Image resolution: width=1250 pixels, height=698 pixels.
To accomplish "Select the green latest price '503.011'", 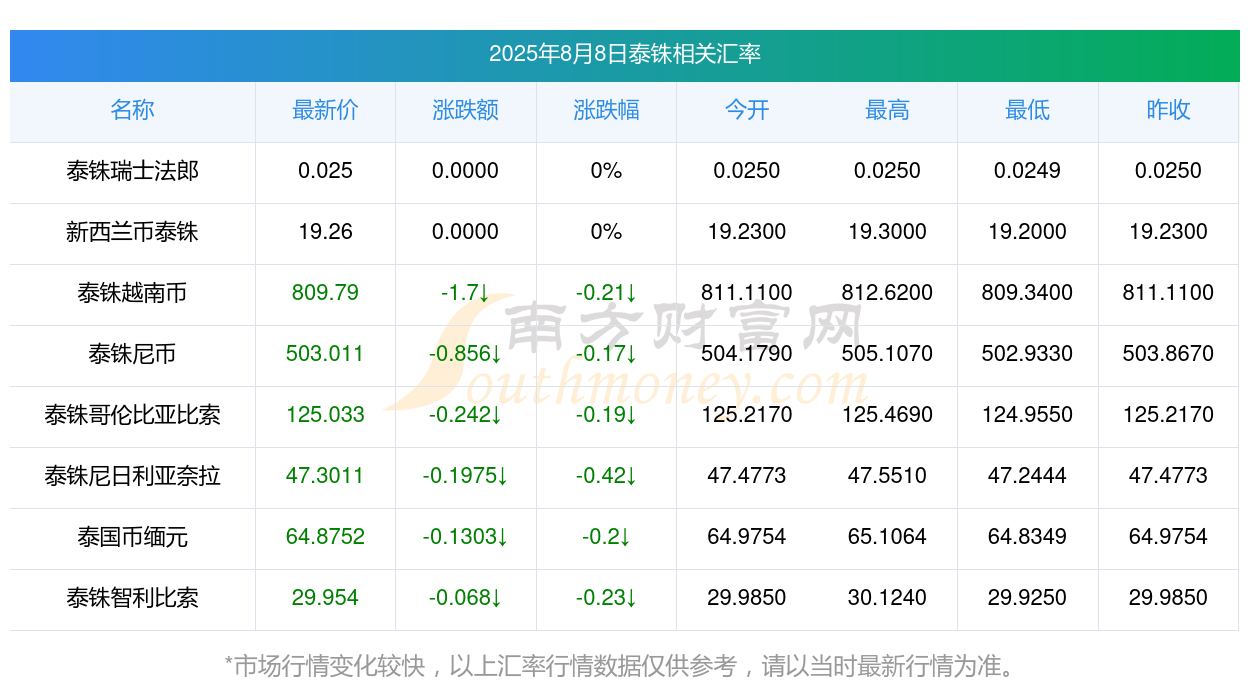I will pos(325,354).
